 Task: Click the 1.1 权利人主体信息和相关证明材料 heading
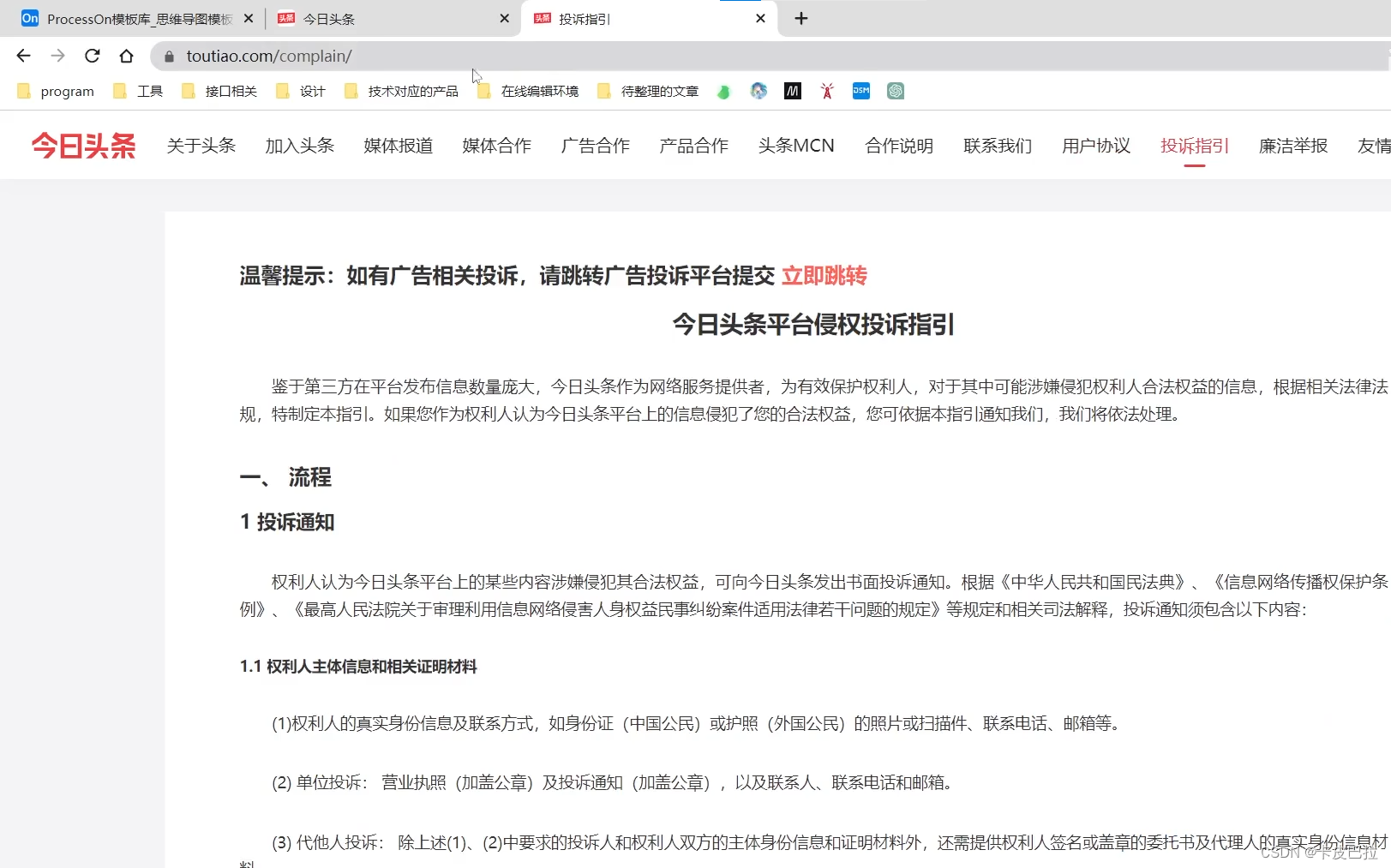tap(358, 667)
